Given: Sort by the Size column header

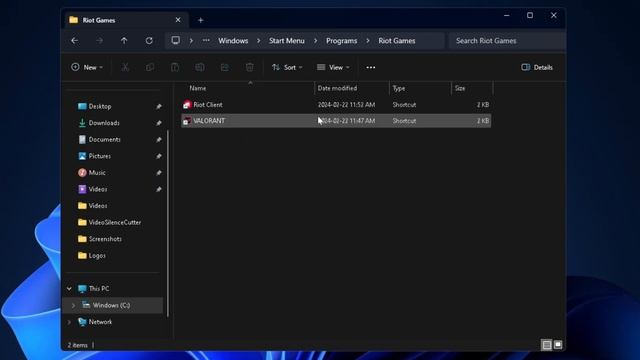Looking at the screenshot, I should [x=460, y=88].
